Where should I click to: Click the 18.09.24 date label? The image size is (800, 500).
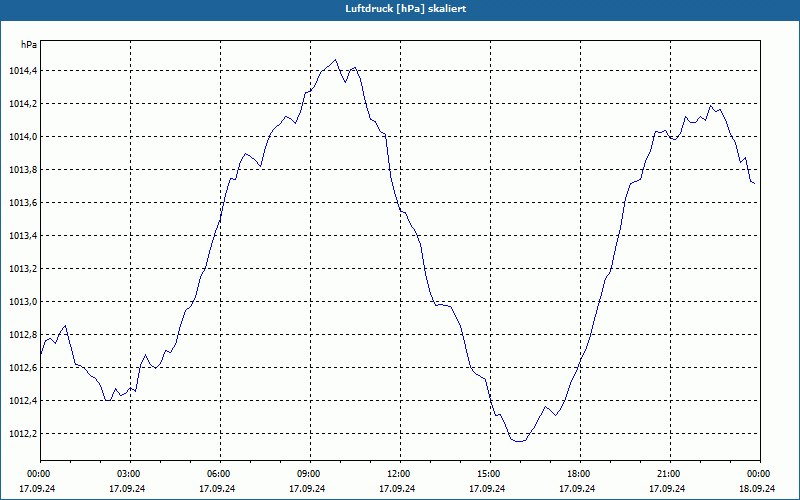(757, 488)
